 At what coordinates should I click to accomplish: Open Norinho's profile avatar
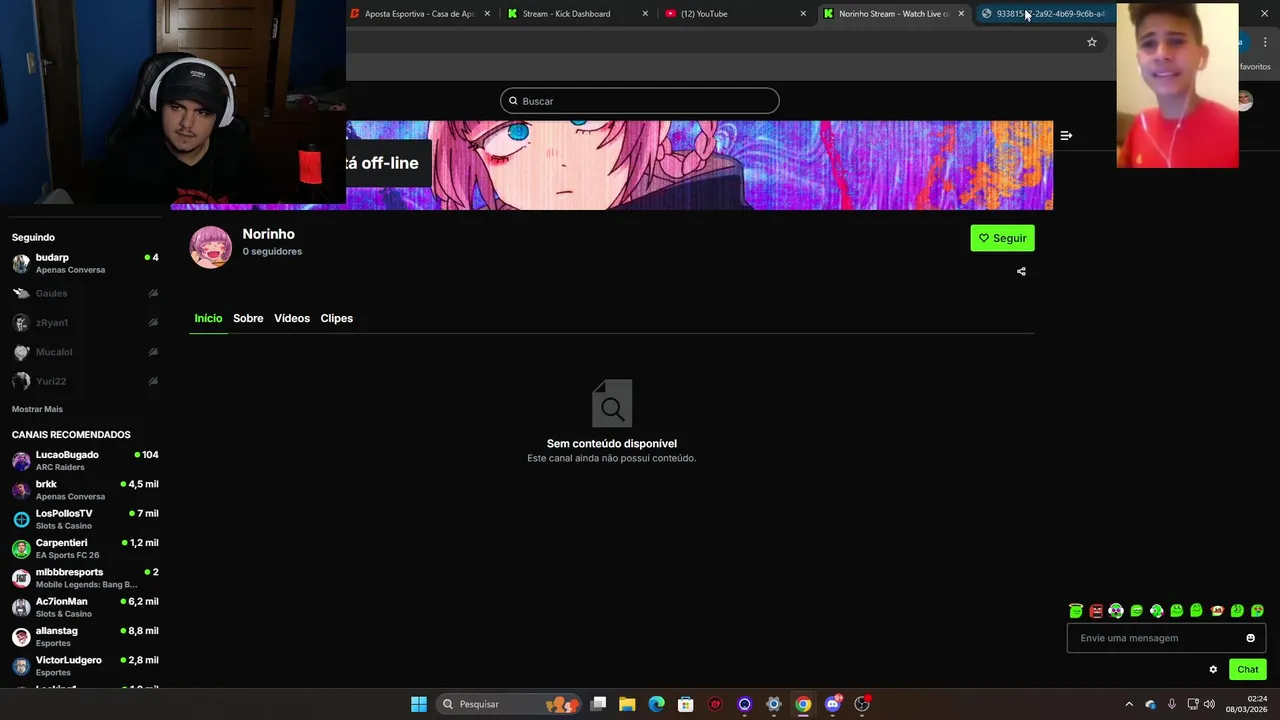point(211,247)
